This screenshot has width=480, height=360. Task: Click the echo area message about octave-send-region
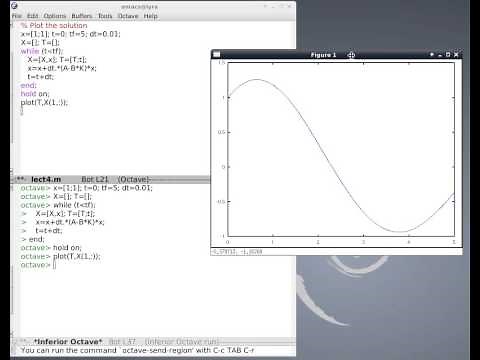(137, 350)
